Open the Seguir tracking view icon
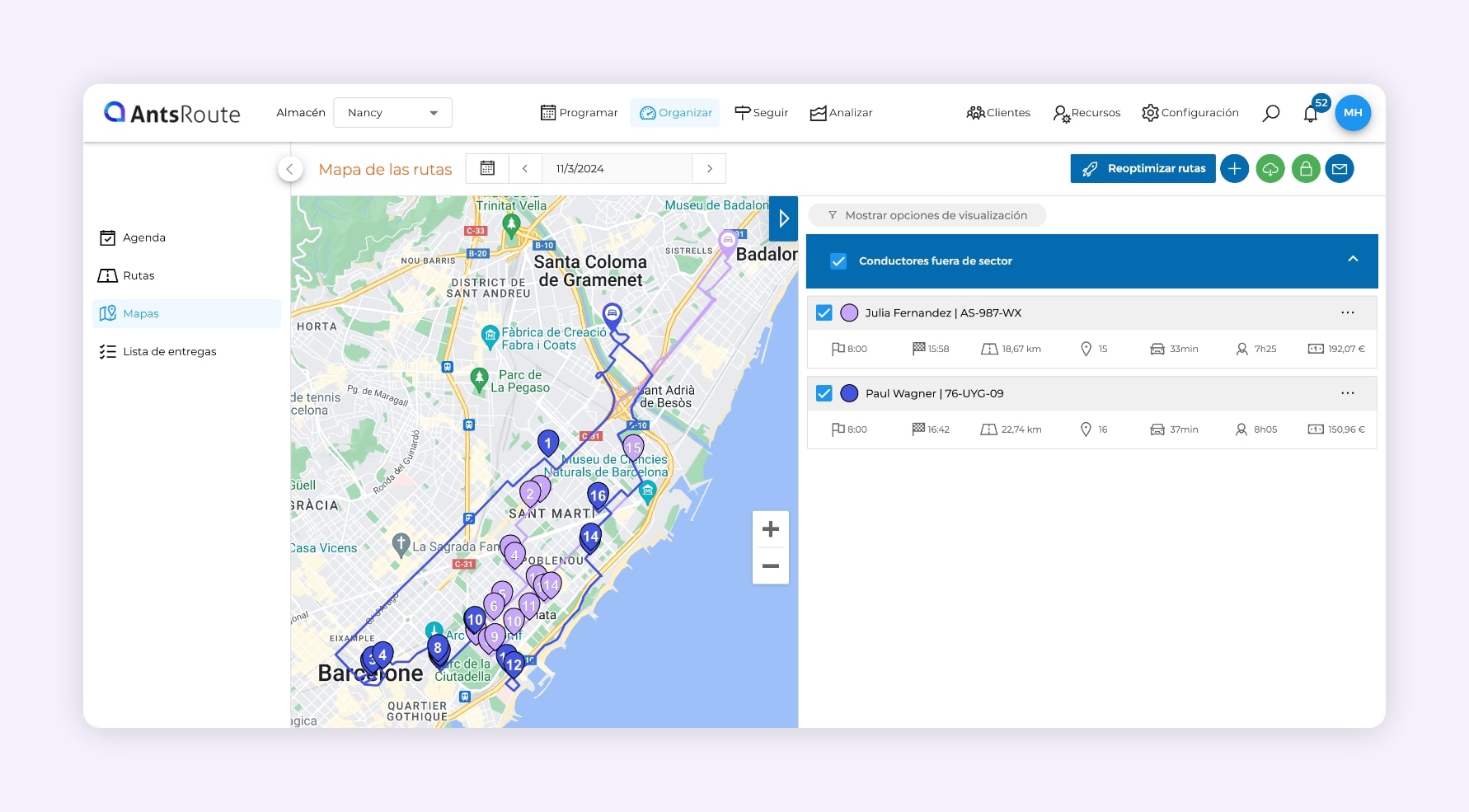Viewport: 1469px width, 812px height. pos(743,112)
